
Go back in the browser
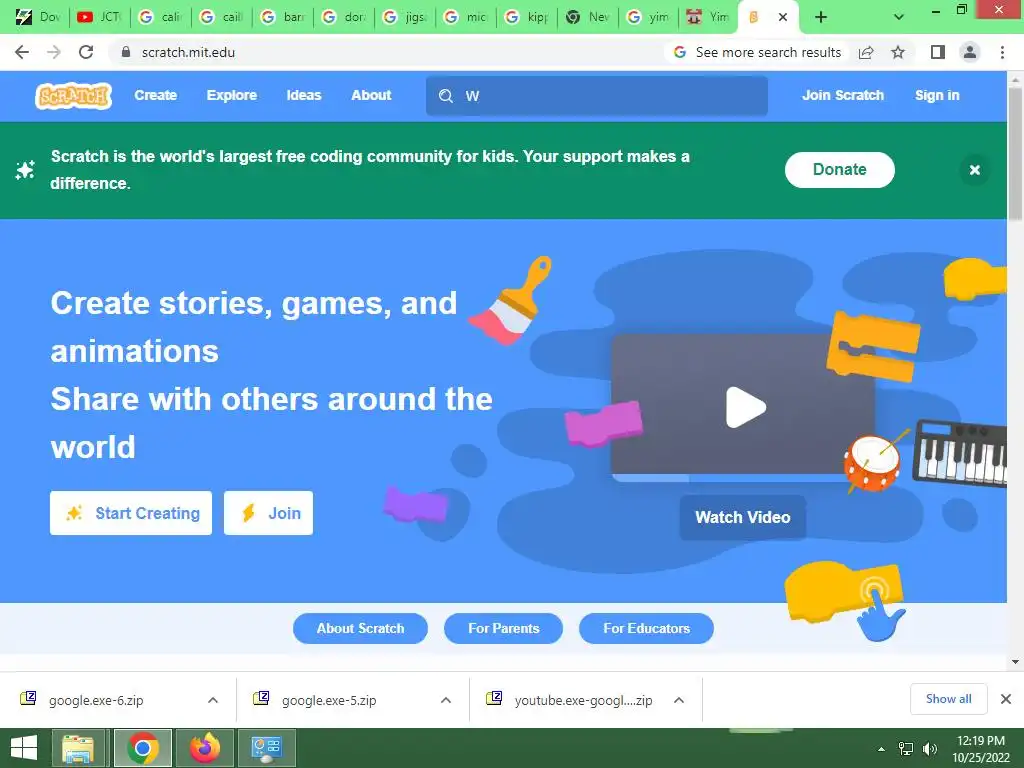(x=22, y=52)
